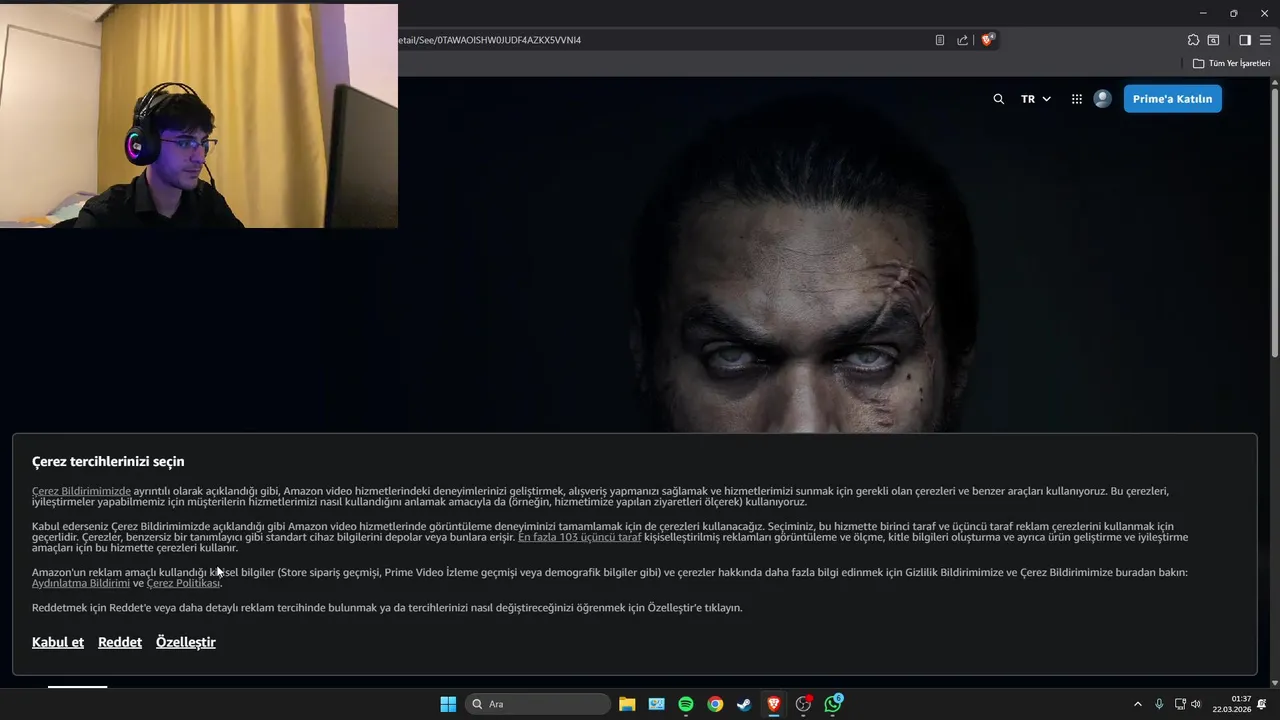Open Spotify from the taskbar
This screenshot has width=1280, height=720.
[x=686, y=704]
